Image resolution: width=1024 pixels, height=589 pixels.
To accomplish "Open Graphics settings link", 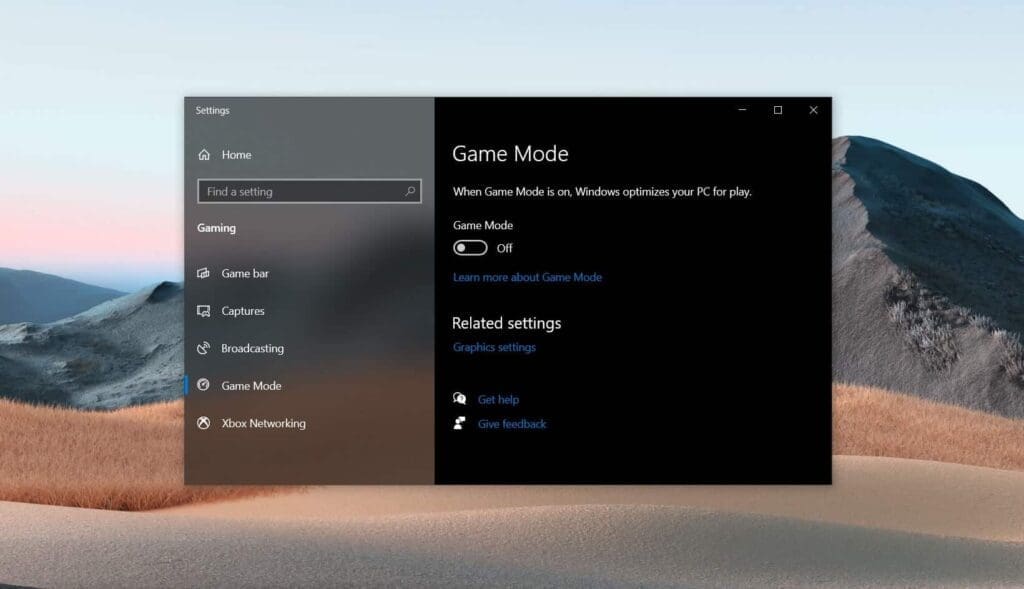I will (x=494, y=347).
